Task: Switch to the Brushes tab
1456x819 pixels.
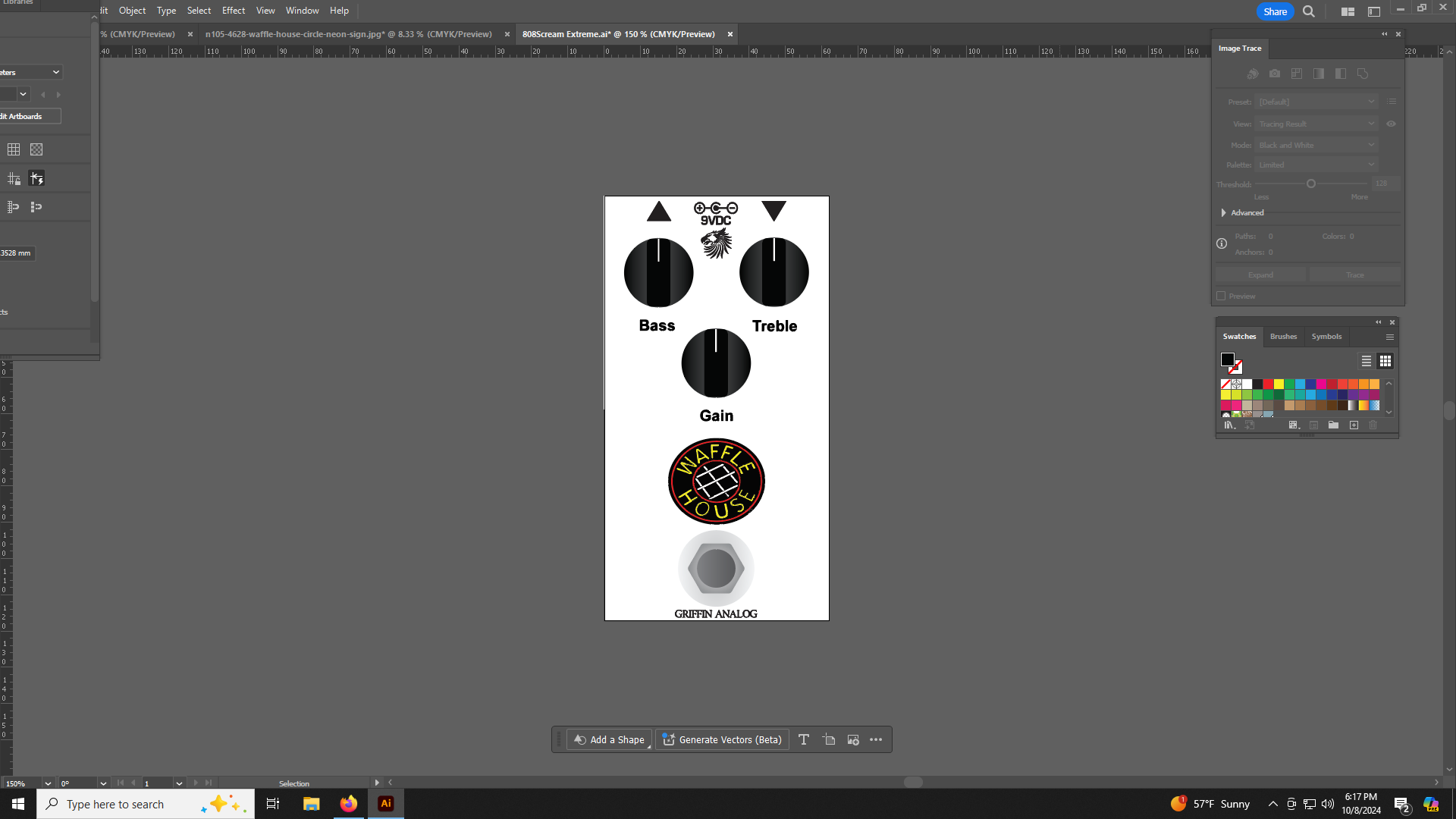Action: pos(1283,337)
